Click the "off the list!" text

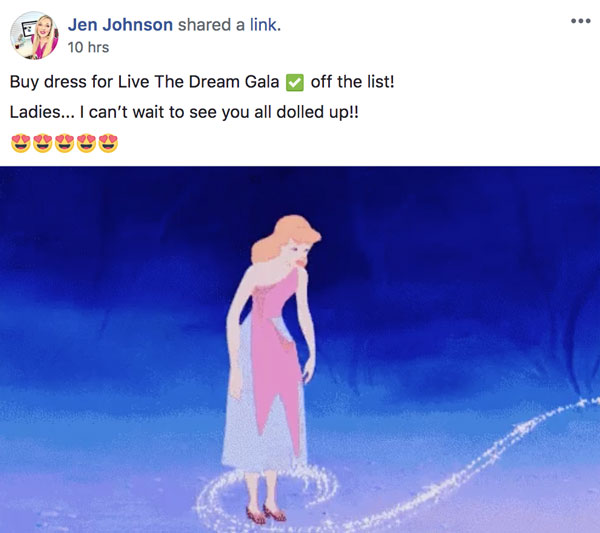(x=352, y=82)
